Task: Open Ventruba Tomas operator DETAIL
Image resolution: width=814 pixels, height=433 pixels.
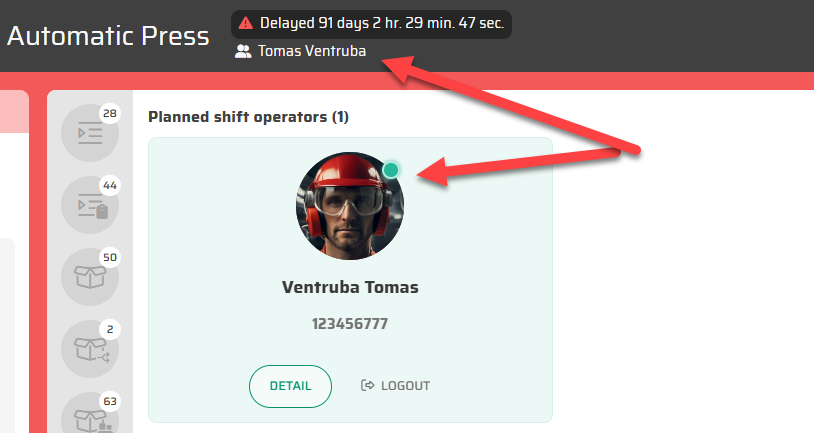Action: [x=290, y=386]
